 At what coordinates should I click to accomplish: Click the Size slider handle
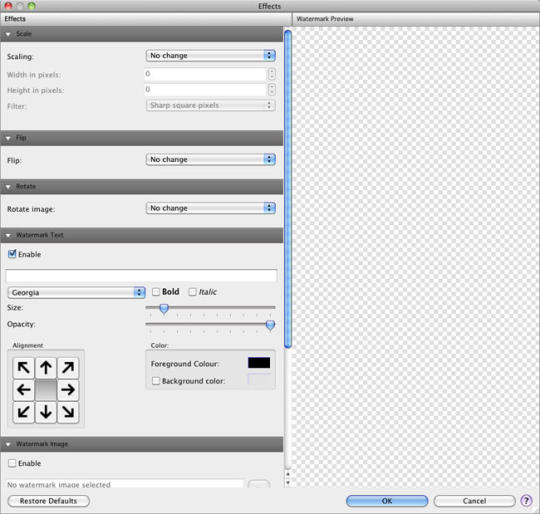click(164, 308)
